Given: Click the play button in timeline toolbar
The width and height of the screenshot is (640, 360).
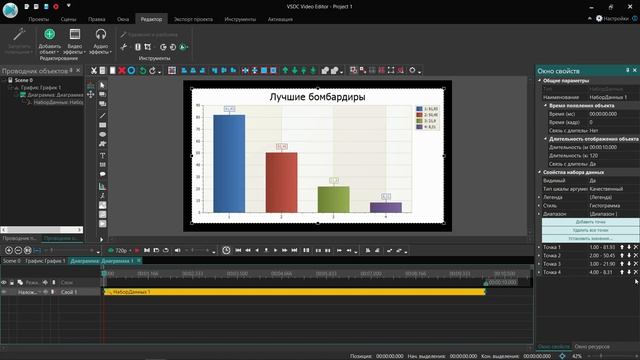Looking at the screenshot, I should click(276, 250).
